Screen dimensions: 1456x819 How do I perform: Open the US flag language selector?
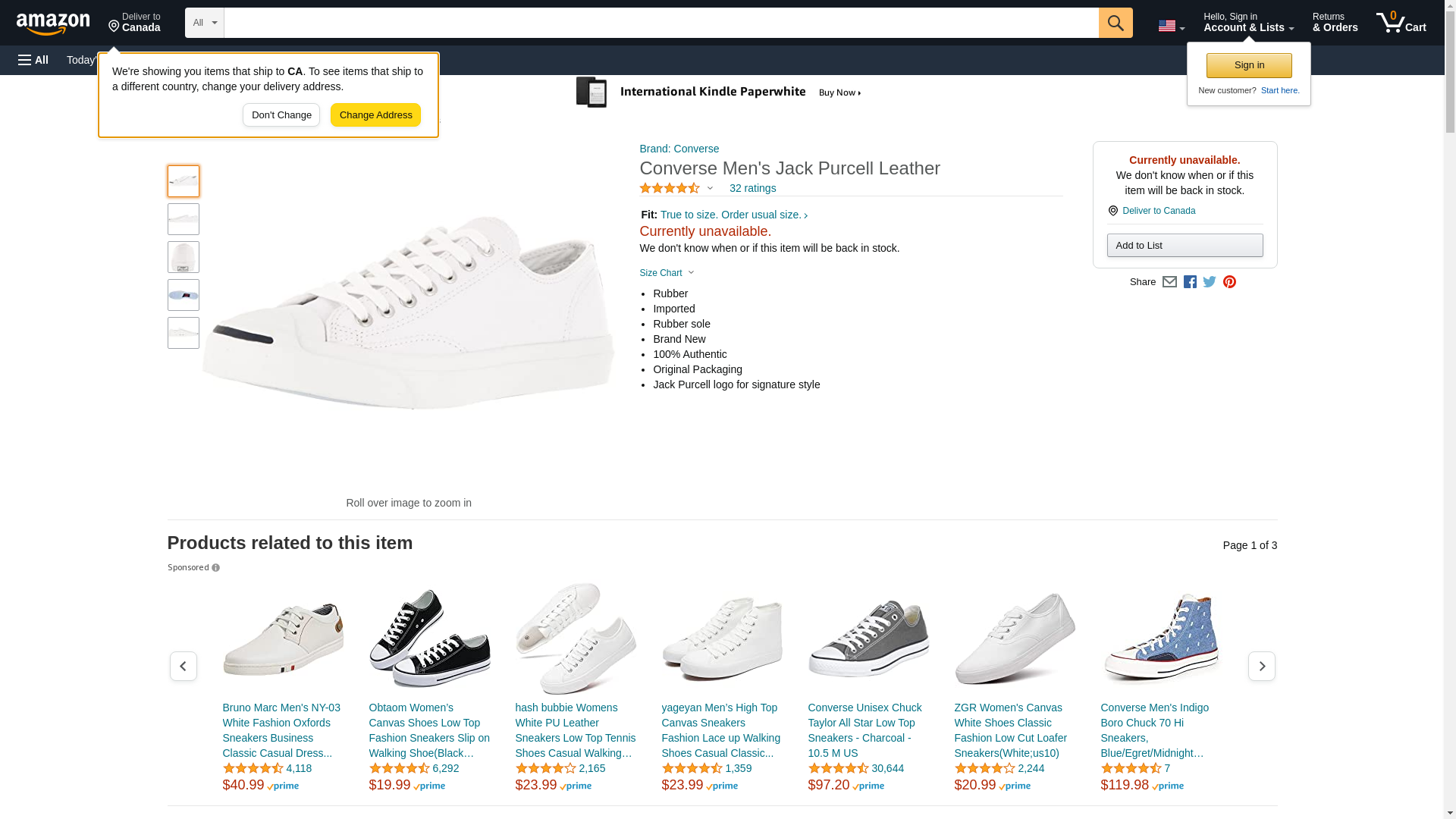1172,27
